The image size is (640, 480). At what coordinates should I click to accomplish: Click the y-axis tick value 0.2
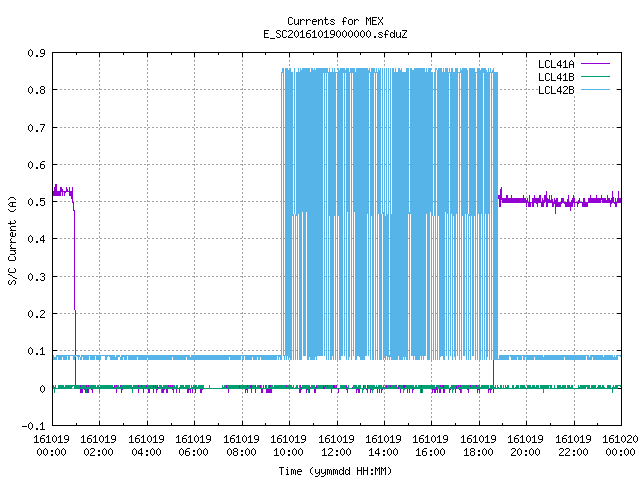pyautogui.click(x=36, y=314)
